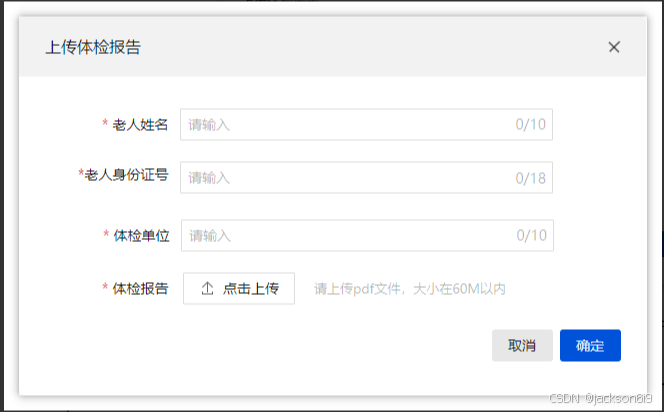Click the 体检单位 label
Viewport: 664px width, 412px height.
(141, 235)
